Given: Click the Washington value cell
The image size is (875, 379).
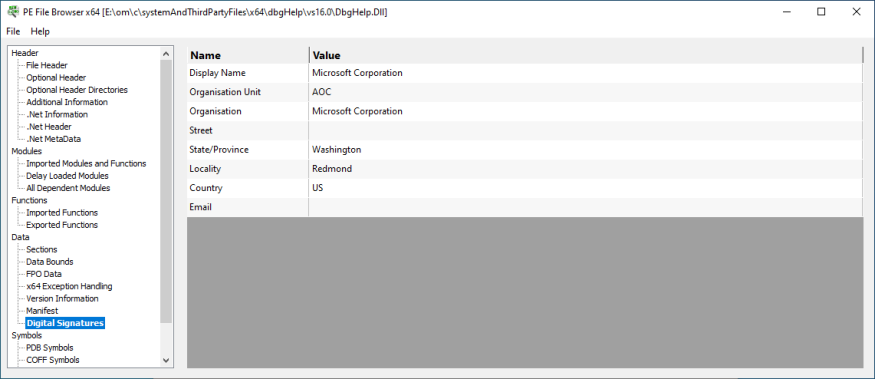Looking at the screenshot, I should coord(585,150).
